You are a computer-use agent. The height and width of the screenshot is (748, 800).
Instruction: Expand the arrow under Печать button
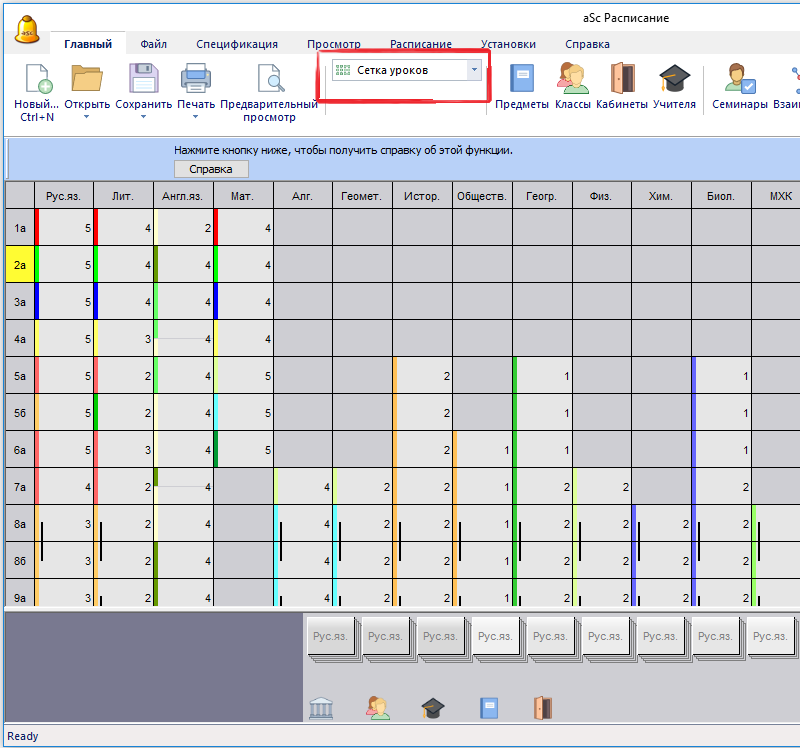coord(195,117)
